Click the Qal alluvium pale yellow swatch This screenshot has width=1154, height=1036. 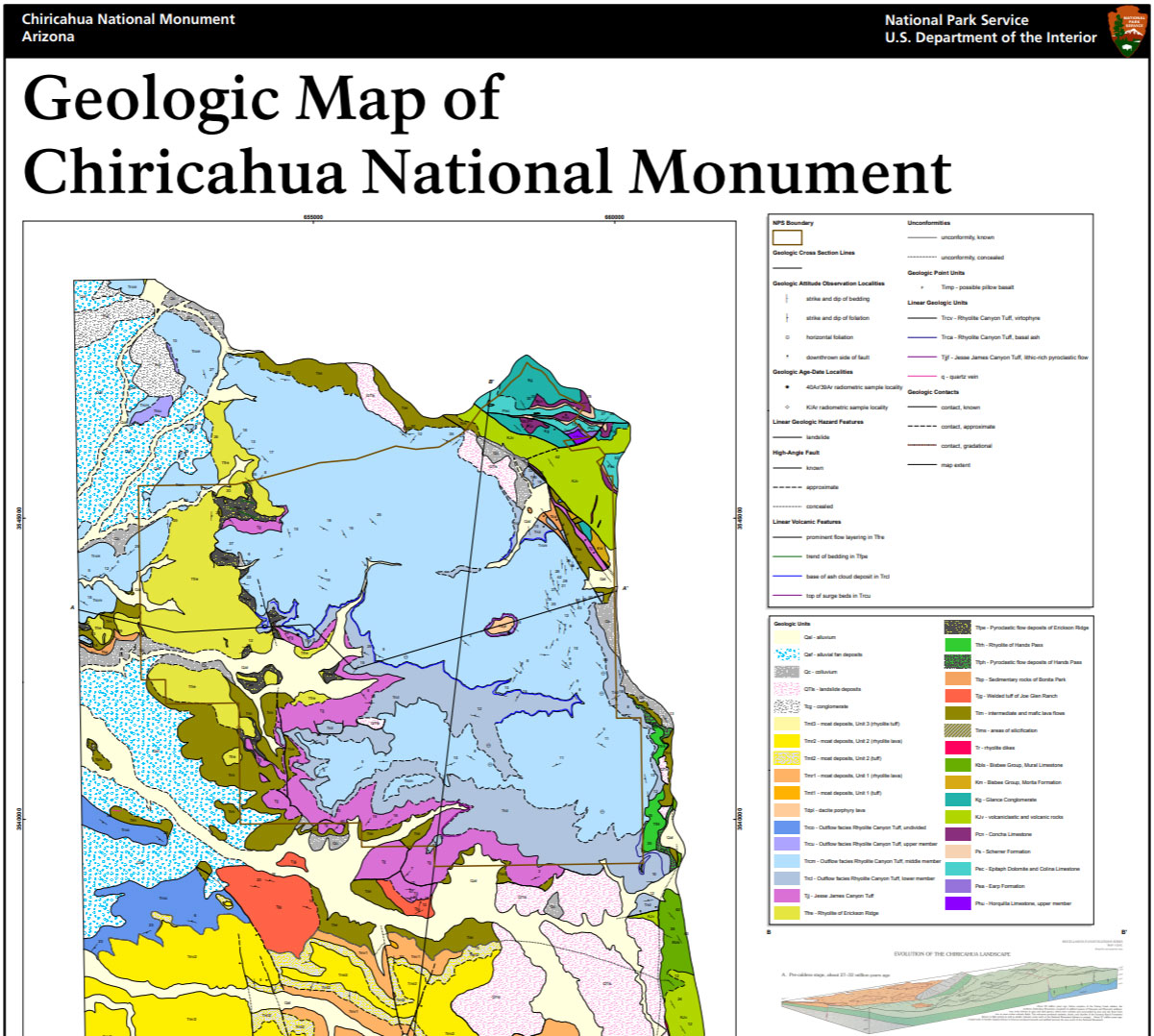click(x=787, y=637)
